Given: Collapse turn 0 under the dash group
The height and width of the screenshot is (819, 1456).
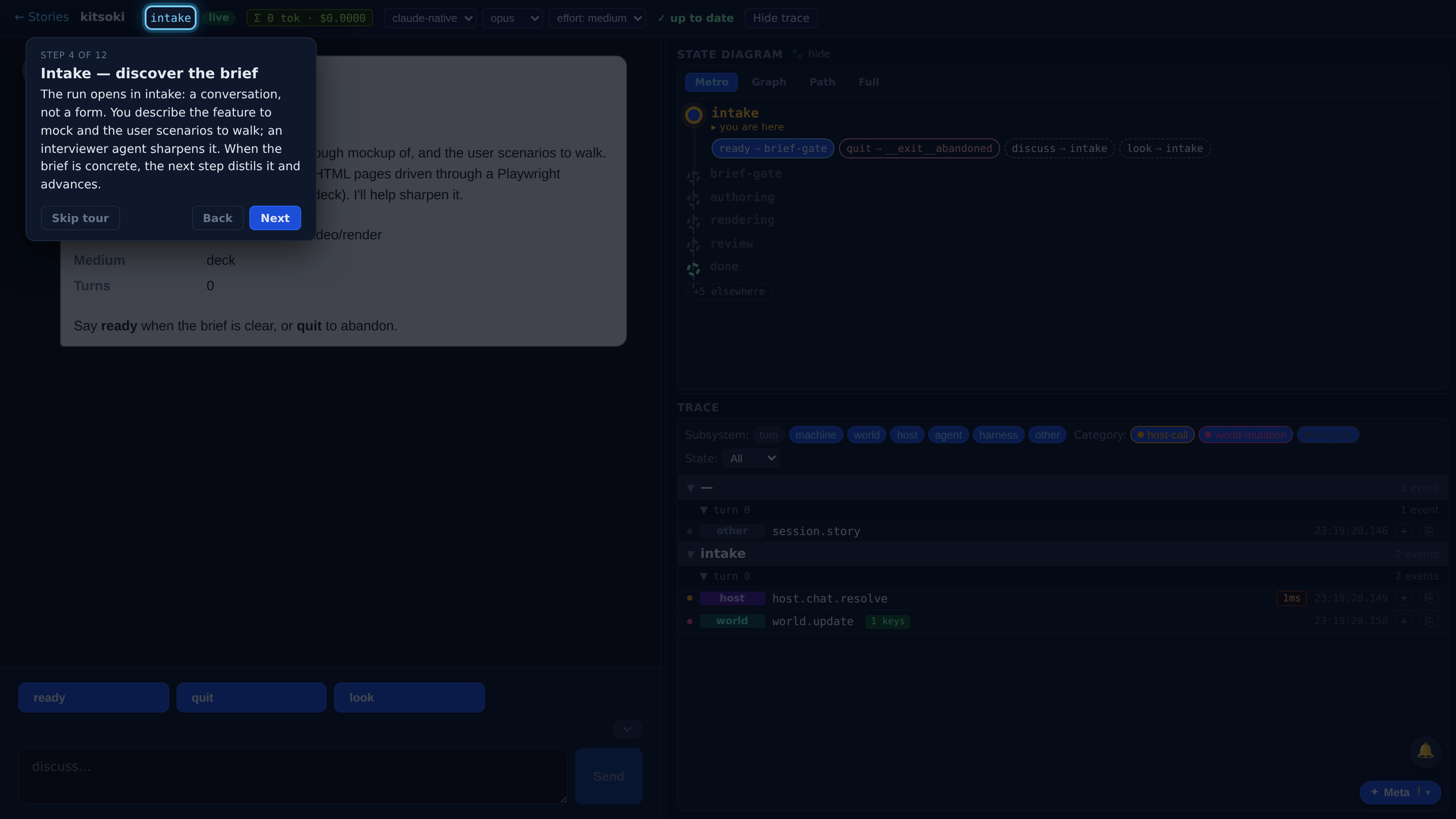Looking at the screenshot, I should (x=703, y=510).
